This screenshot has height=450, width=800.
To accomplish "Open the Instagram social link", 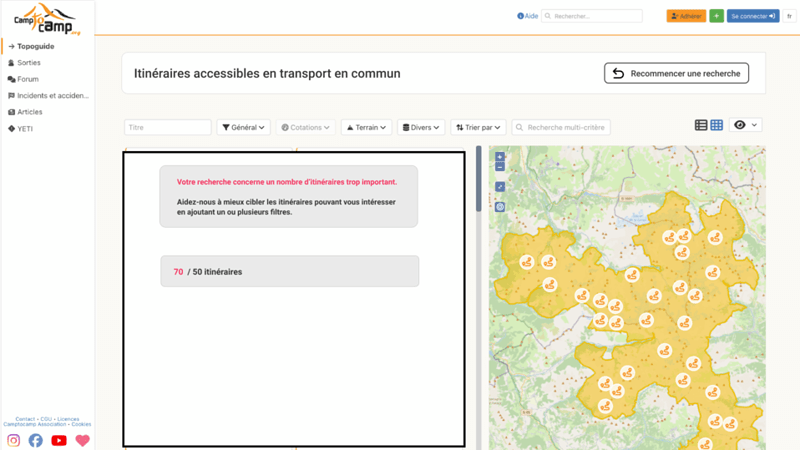I will click(x=14, y=440).
